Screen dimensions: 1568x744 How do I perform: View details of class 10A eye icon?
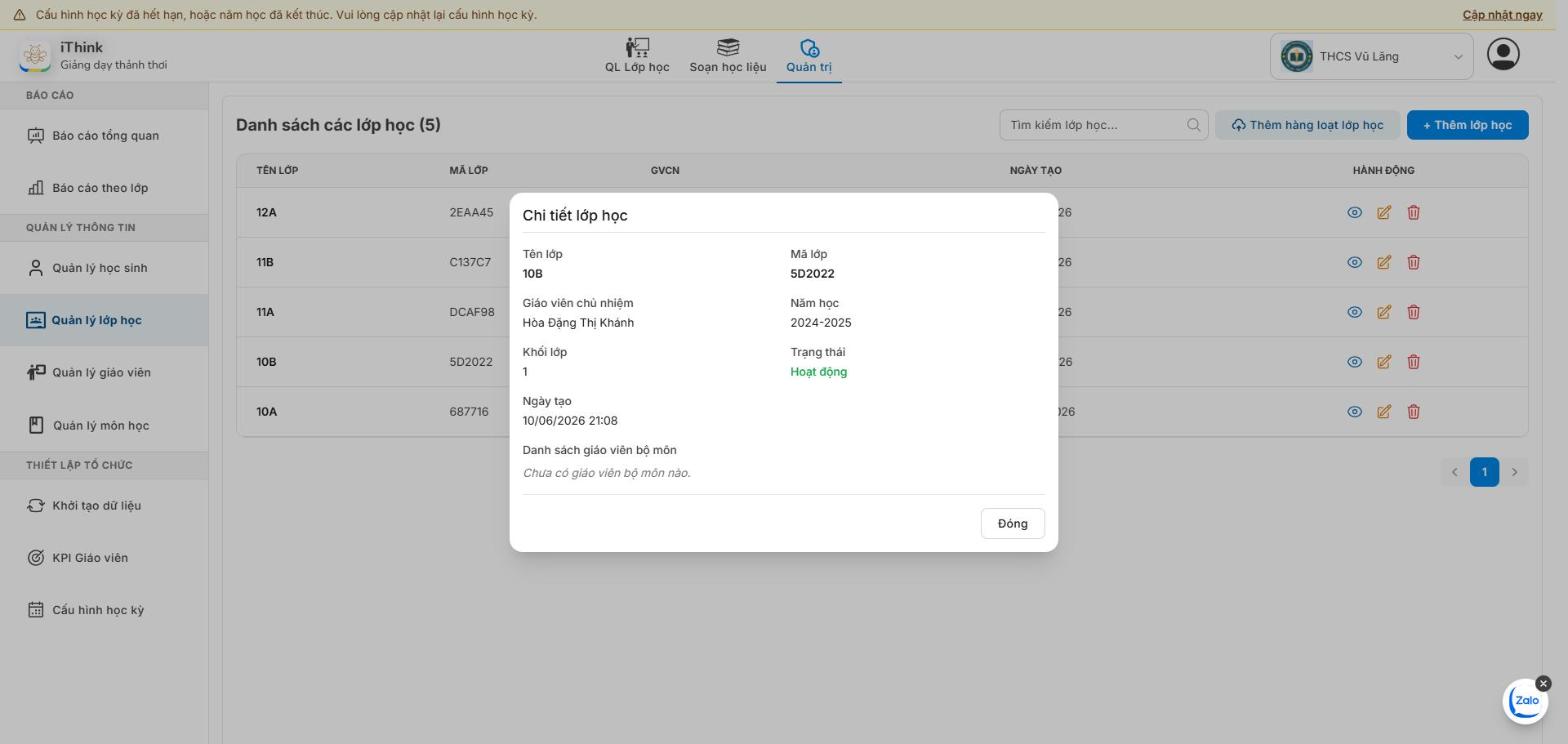tap(1354, 411)
